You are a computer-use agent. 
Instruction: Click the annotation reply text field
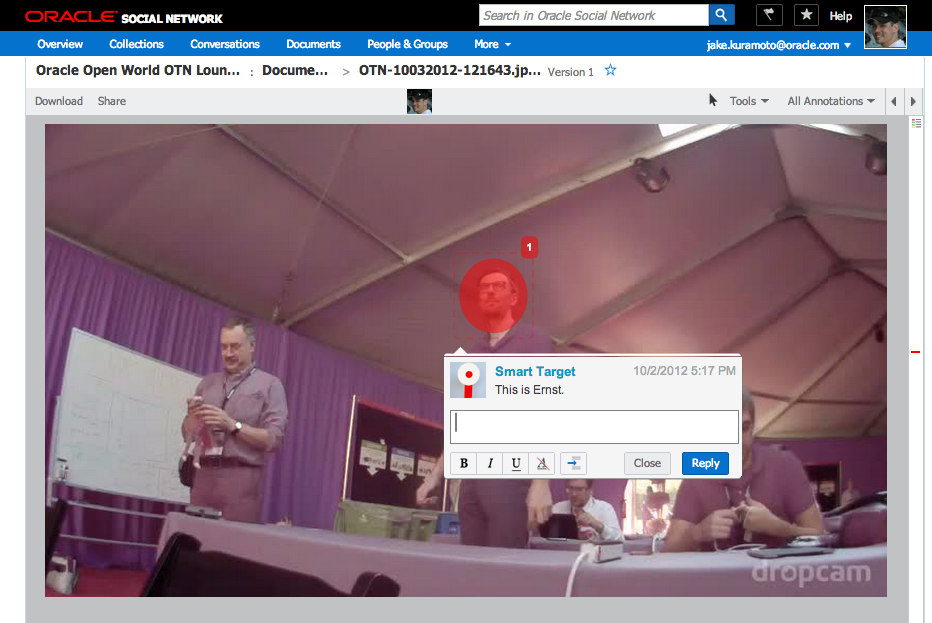pos(594,426)
